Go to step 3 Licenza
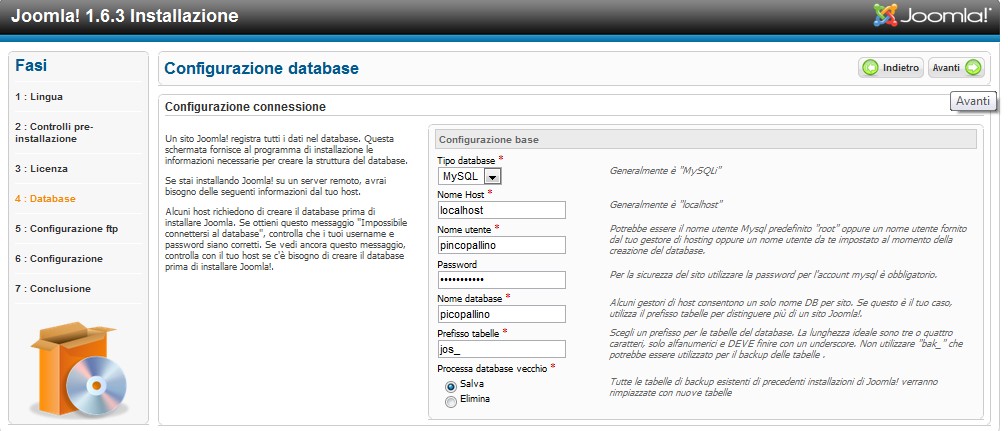This screenshot has height=431, width=1008. [42, 169]
